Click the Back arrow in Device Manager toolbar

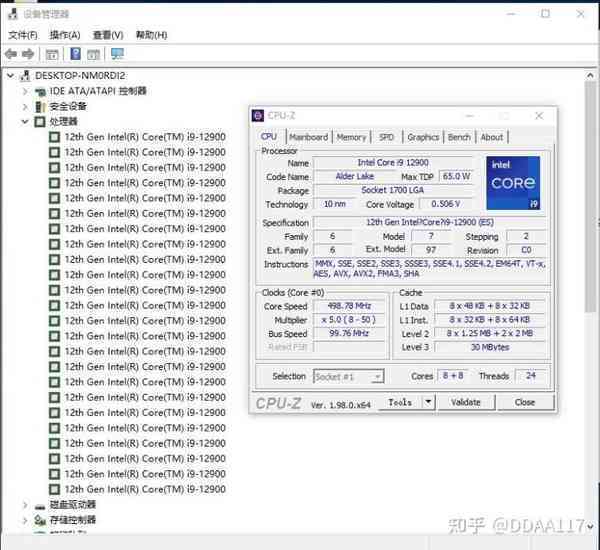click(11, 54)
